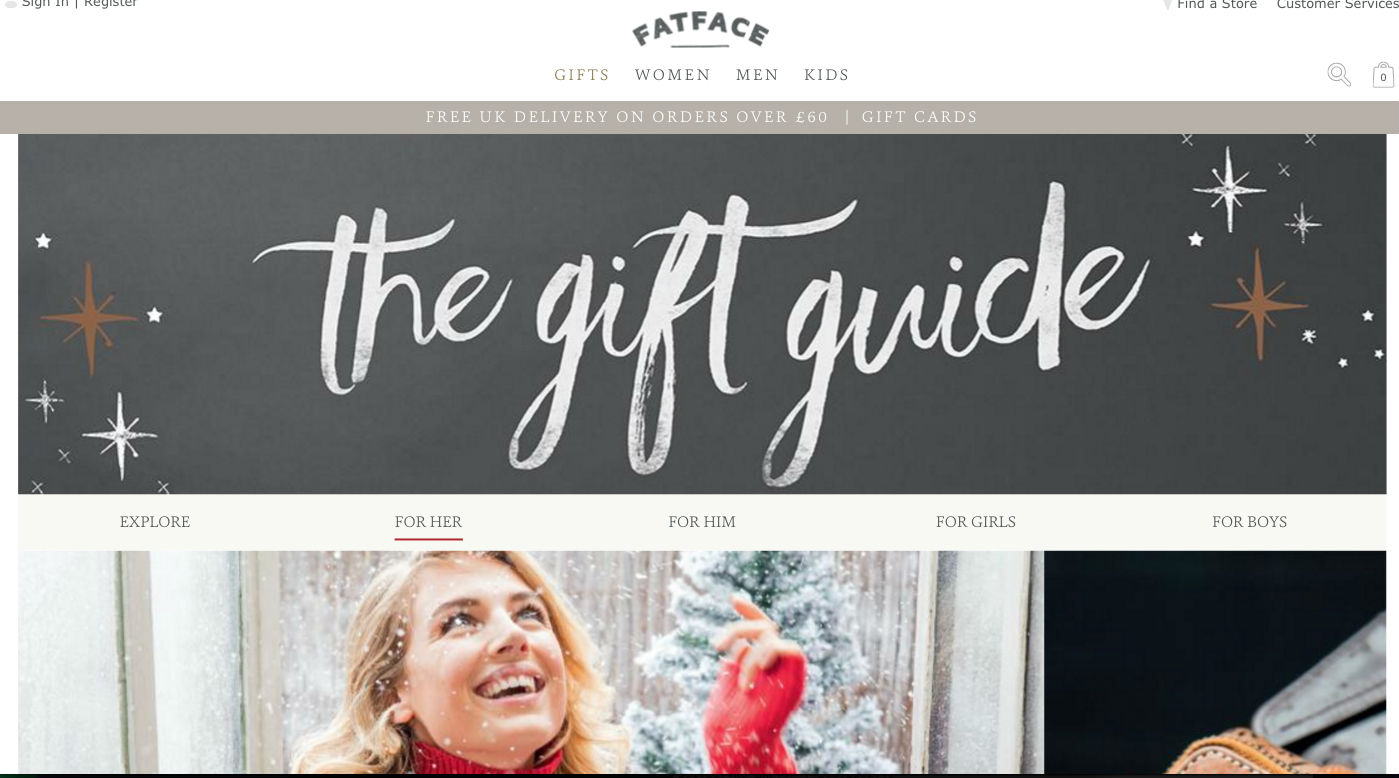Open the WOMEN menu
Image resolution: width=1399 pixels, height=778 pixels.
pyautogui.click(x=673, y=75)
